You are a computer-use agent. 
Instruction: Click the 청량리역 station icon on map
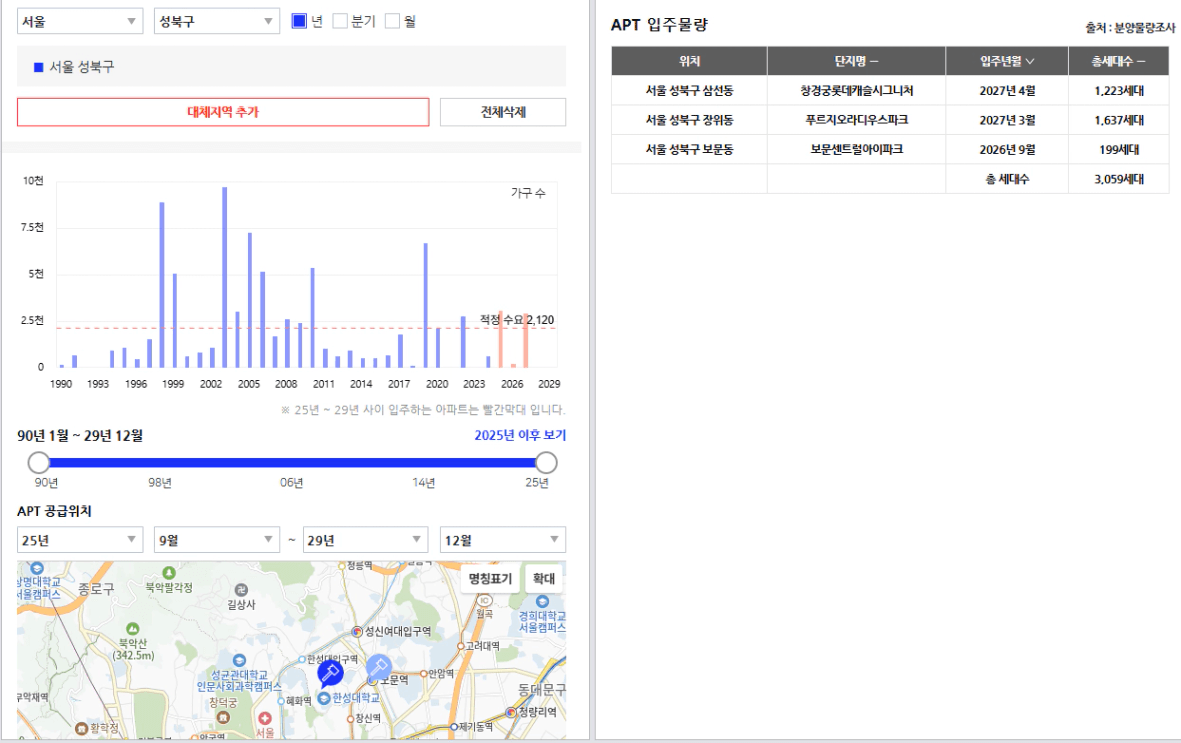pos(511,712)
